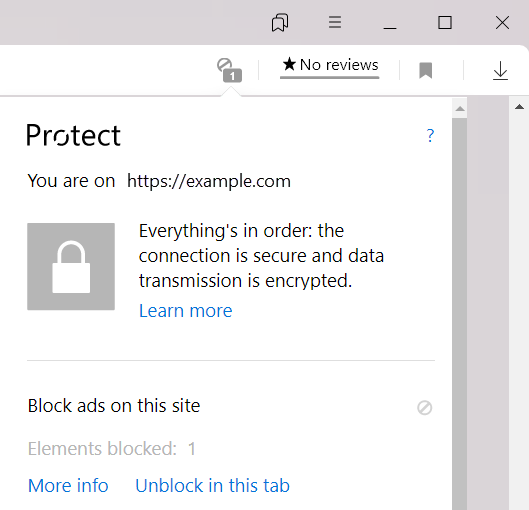The height and width of the screenshot is (510, 529).
Task: Open the bookmarks collections icon in title bar
Action: 280,23
